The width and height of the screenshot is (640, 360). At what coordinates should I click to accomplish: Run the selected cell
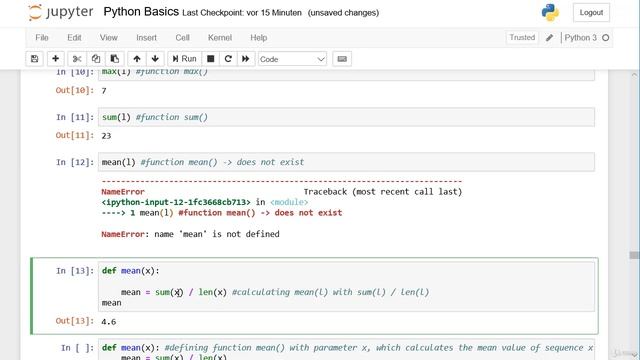(184, 59)
